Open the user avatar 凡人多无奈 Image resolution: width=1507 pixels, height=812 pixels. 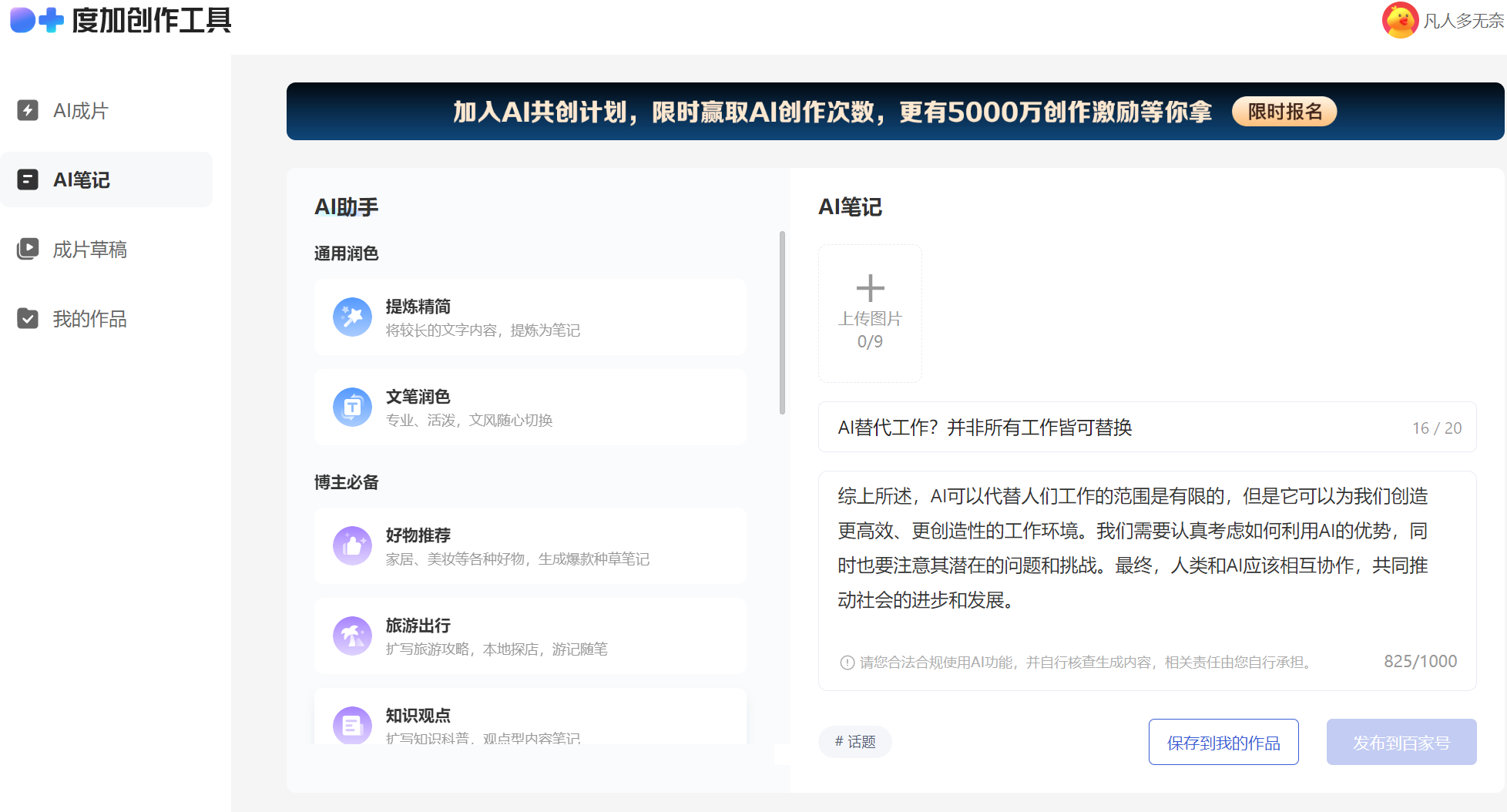coord(1400,21)
